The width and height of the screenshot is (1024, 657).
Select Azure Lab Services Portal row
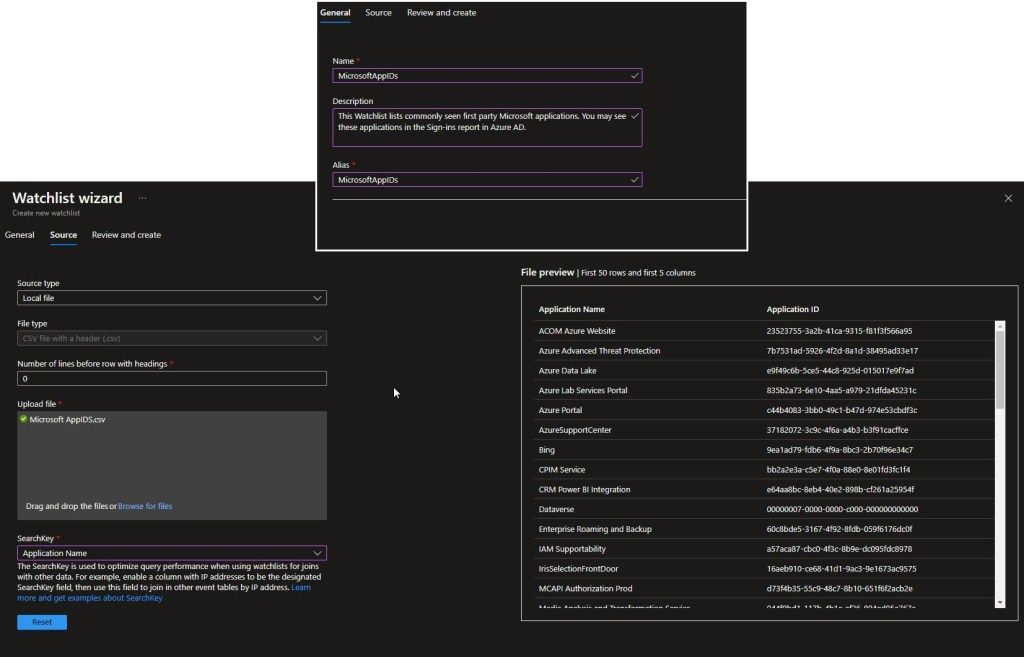pos(763,391)
